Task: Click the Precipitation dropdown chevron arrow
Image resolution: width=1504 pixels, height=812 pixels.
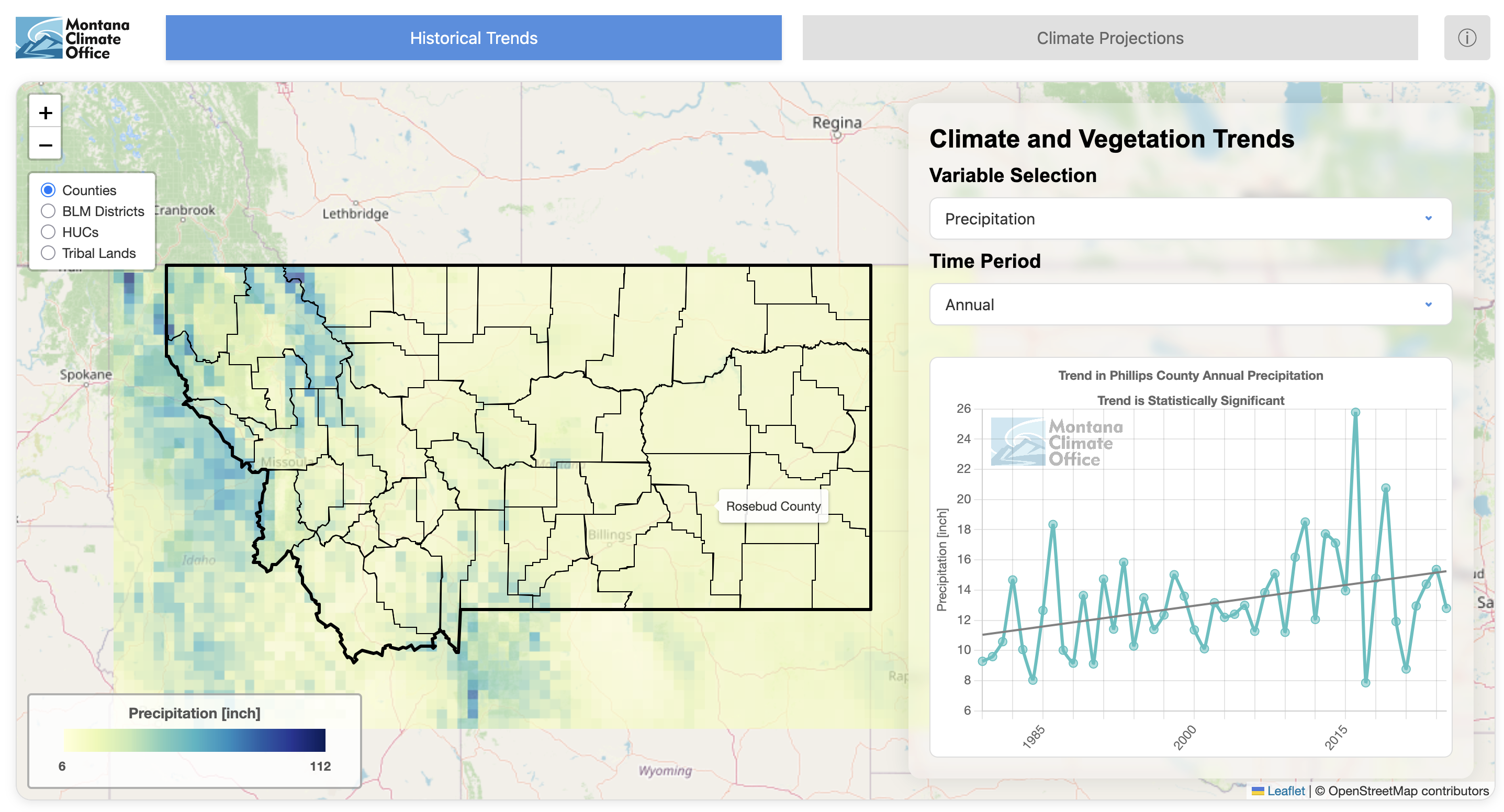Action: click(x=1428, y=218)
